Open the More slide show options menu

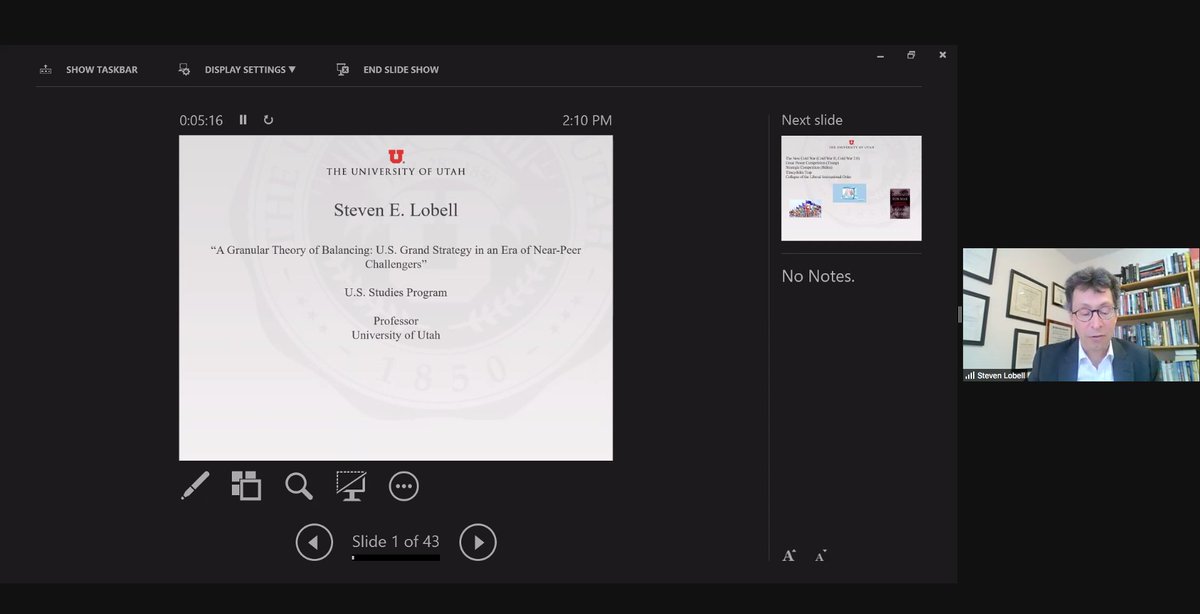pyautogui.click(x=404, y=487)
